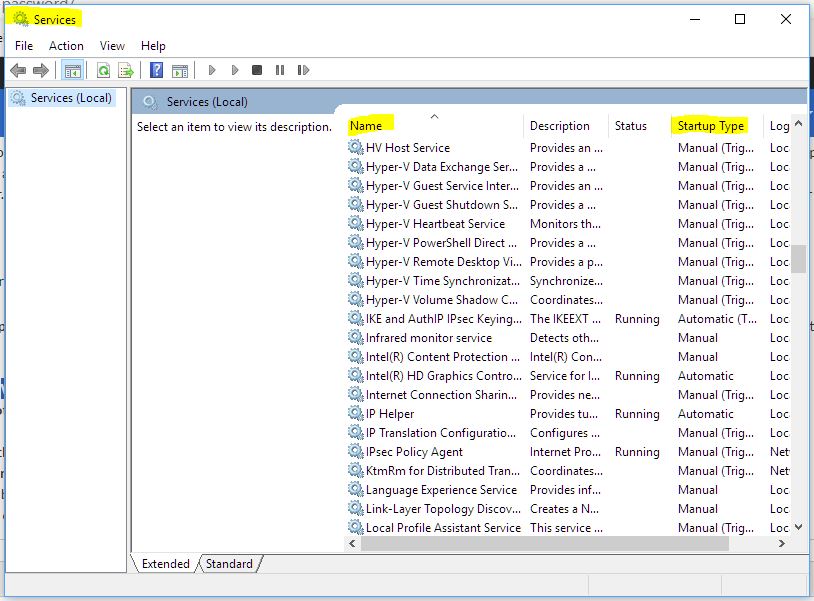Toggle the Show/Hide Action Pane icon
This screenshot has width=814, height=601.
(180, 70)
